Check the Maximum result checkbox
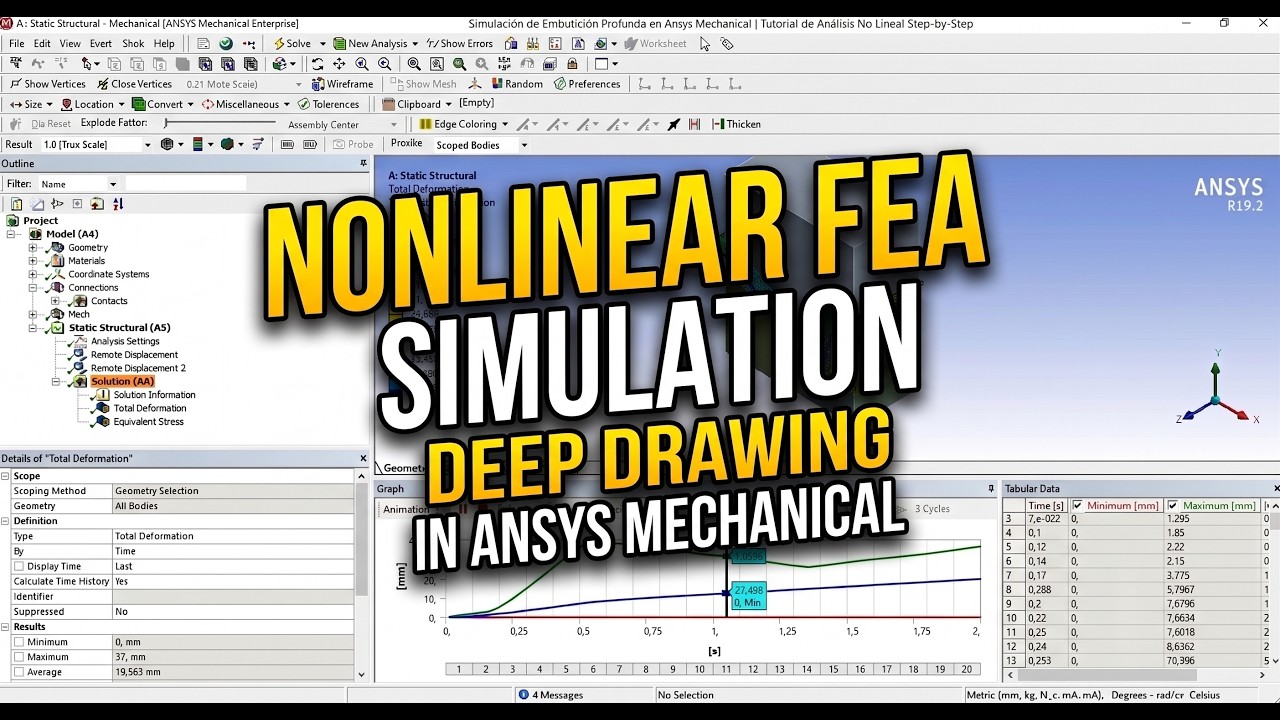Screen dimensions: 1280x720 pyautogui.click(x=19, y=657)
